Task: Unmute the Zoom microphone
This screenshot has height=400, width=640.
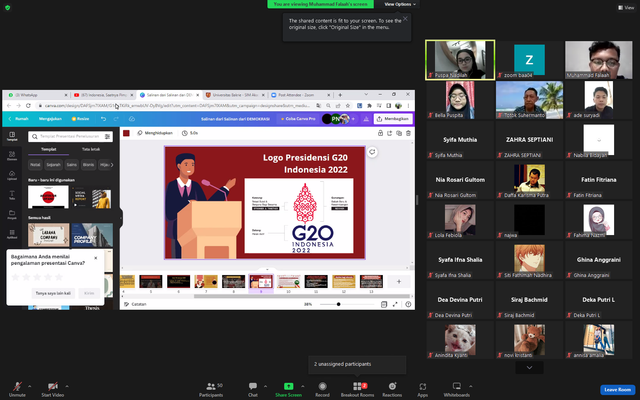Action: click(17, 389)
